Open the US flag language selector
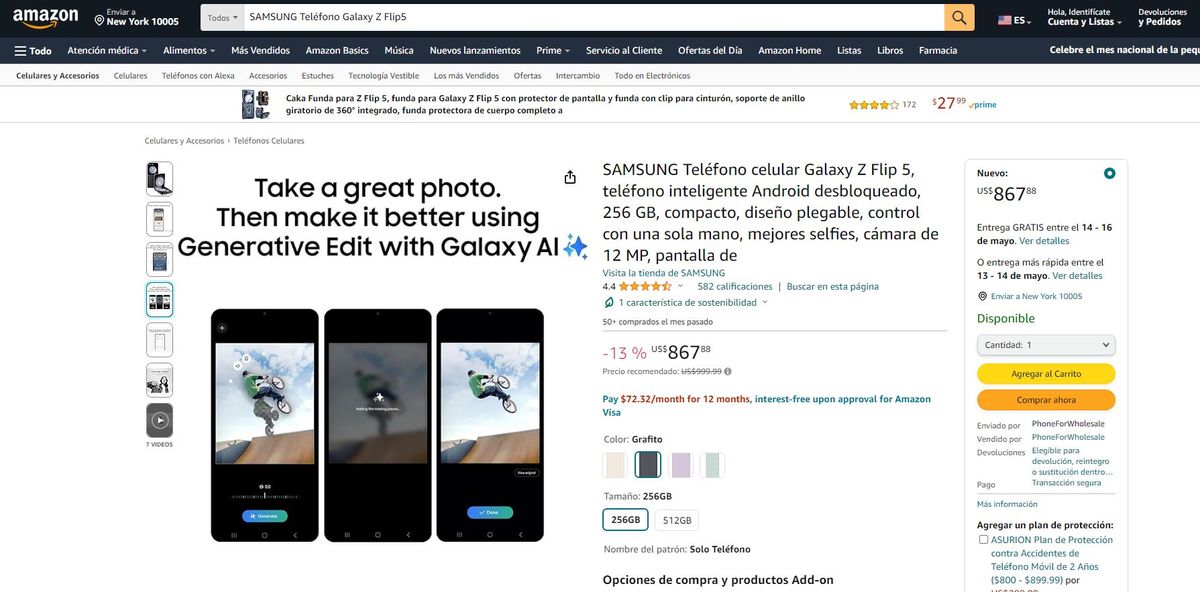This screenshot has width=1200, height=592. (1011, 20)
